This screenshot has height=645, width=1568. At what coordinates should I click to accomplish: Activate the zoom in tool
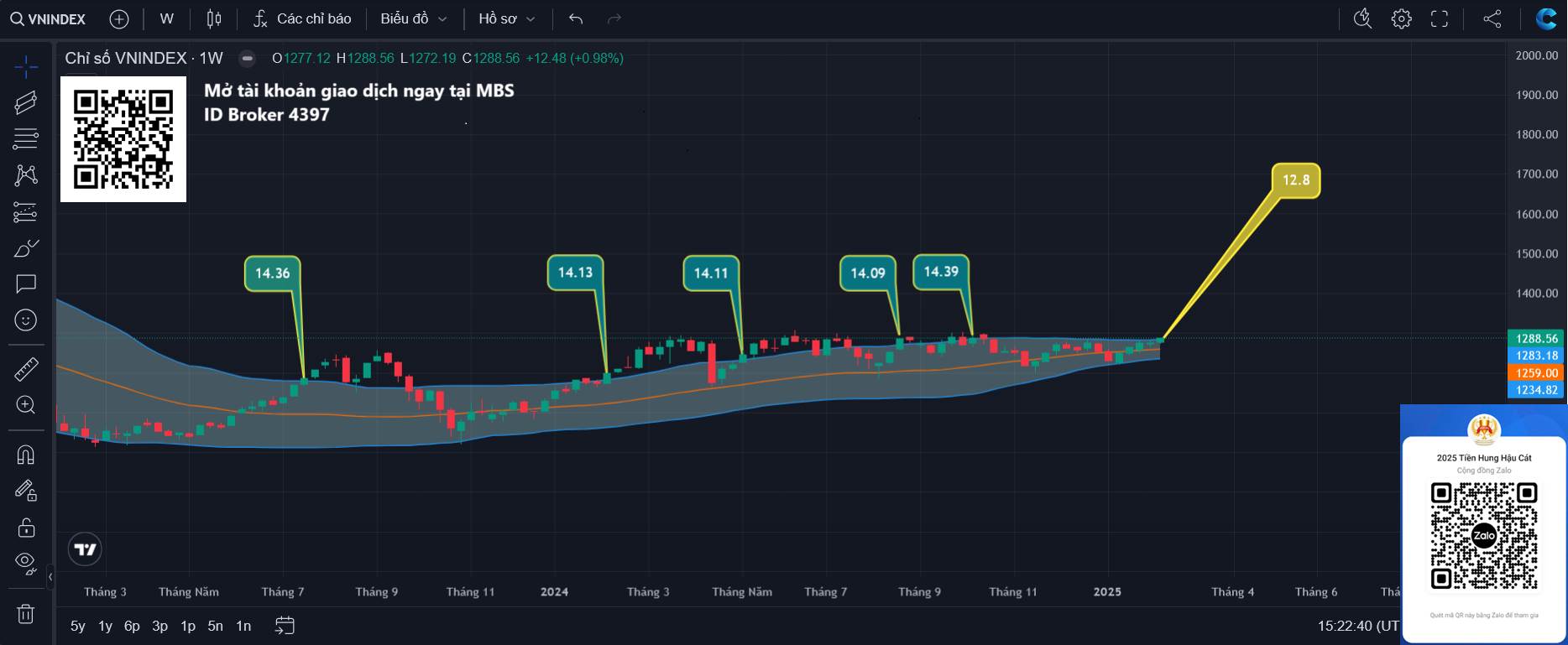point(26,405)
